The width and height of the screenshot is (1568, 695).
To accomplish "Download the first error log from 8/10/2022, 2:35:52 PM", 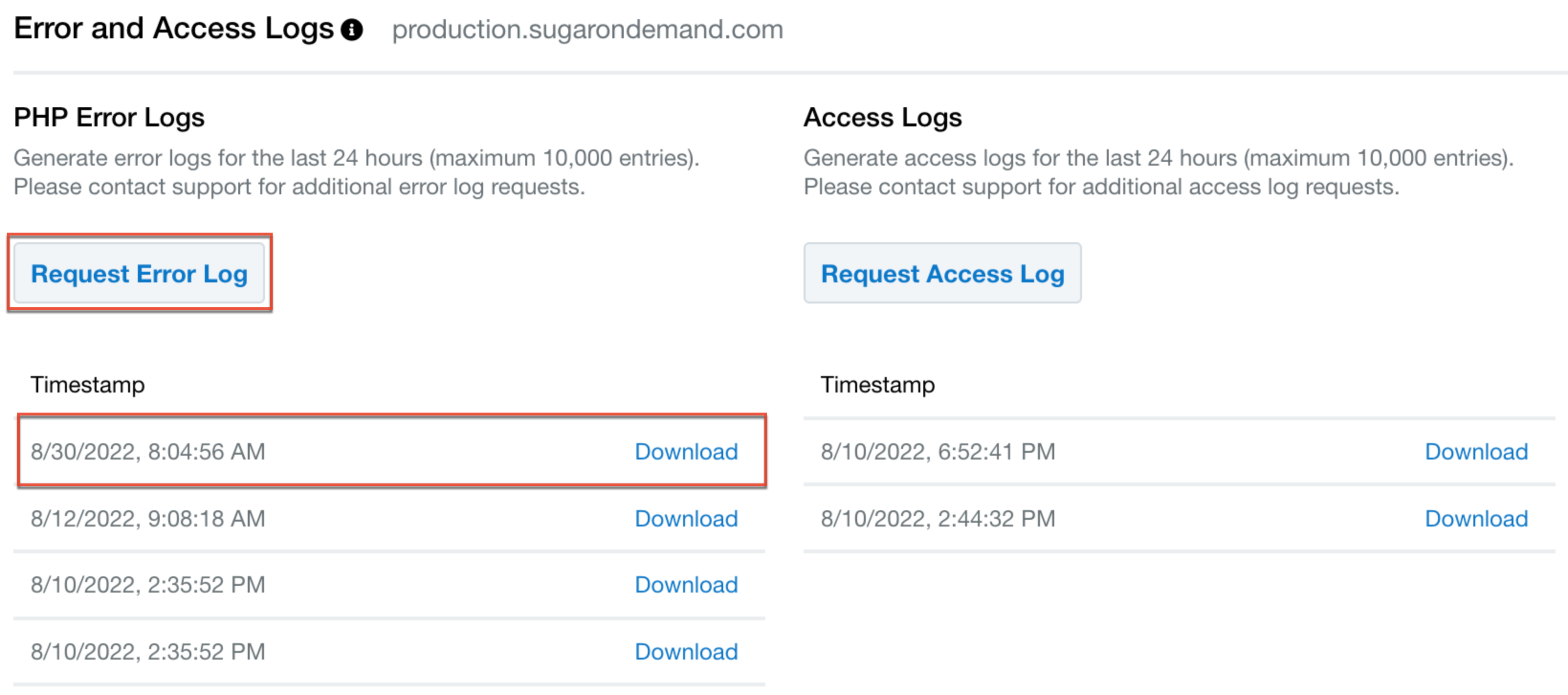I will point(686,585).
